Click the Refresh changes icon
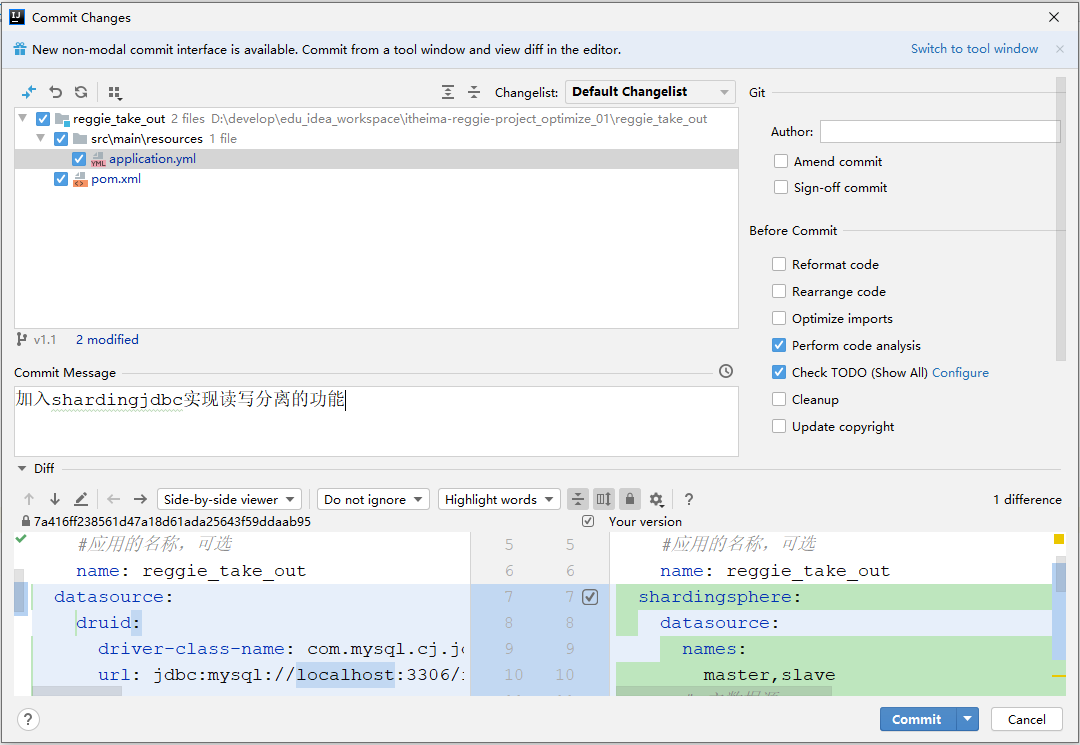Screen dimensions: 1080x745 pyautogui.click(x=81, y=92)
